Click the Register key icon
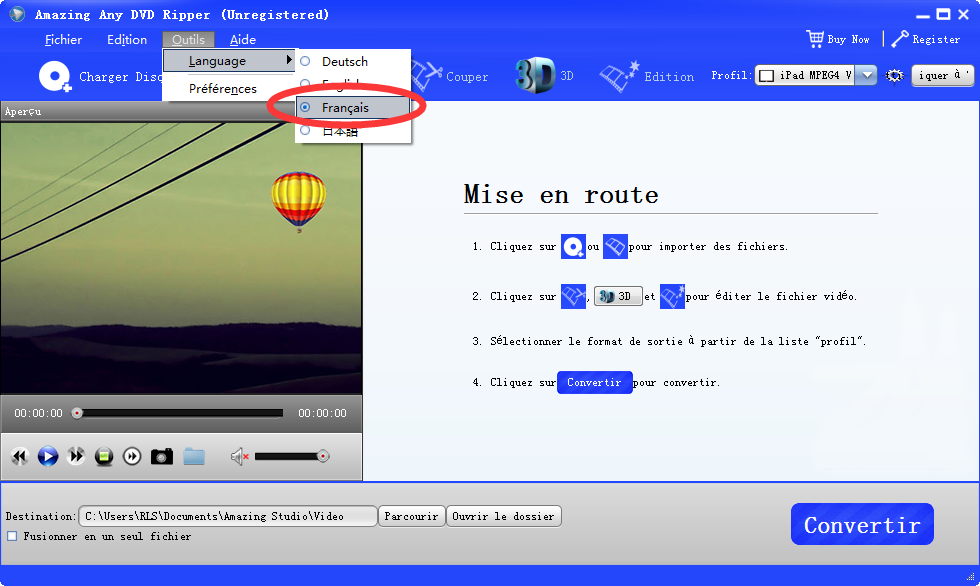The image size is (980, 586). (x=900, y=39)
